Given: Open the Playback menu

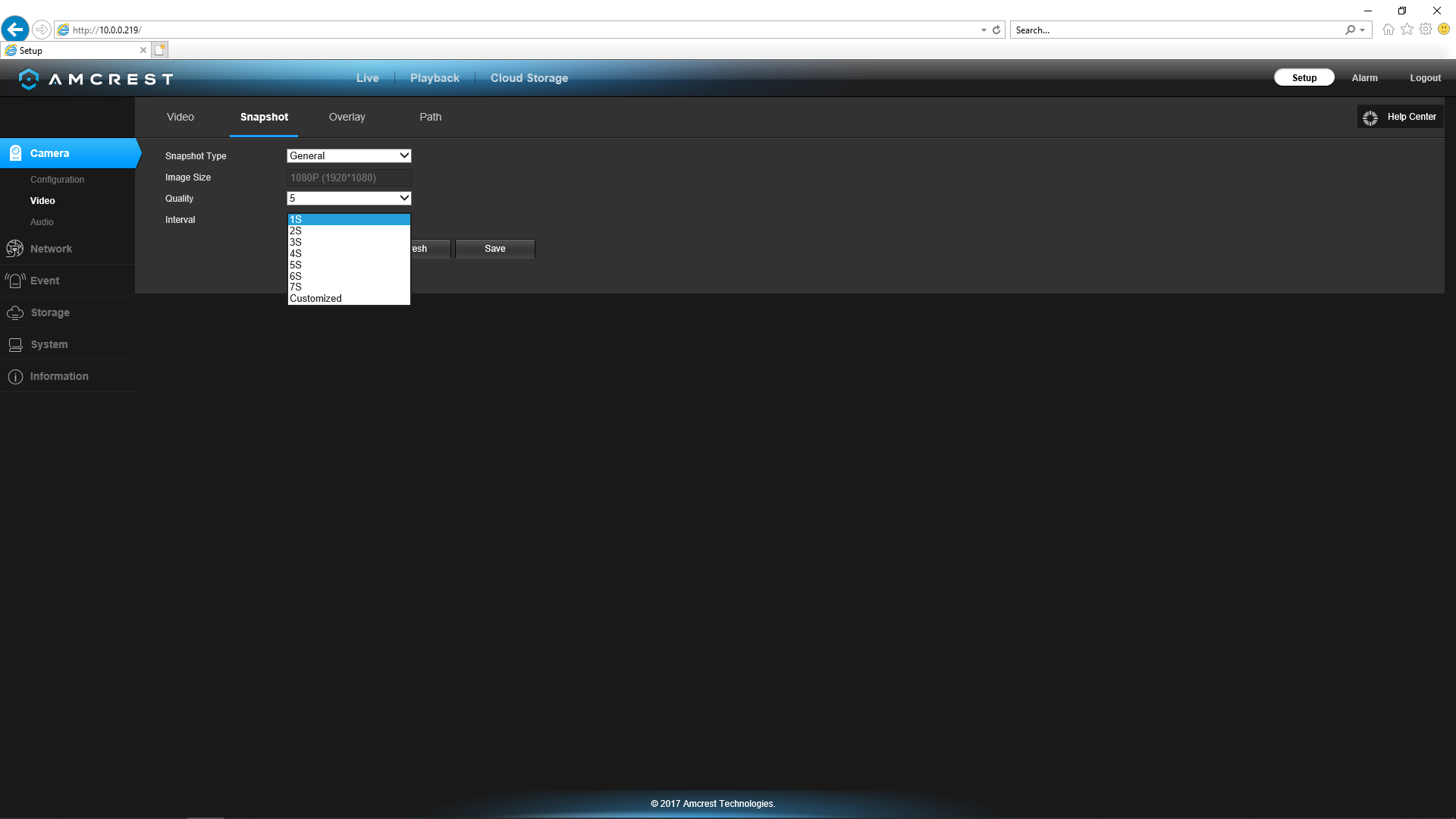Looking at the screenshot, I should click(435, 78).
